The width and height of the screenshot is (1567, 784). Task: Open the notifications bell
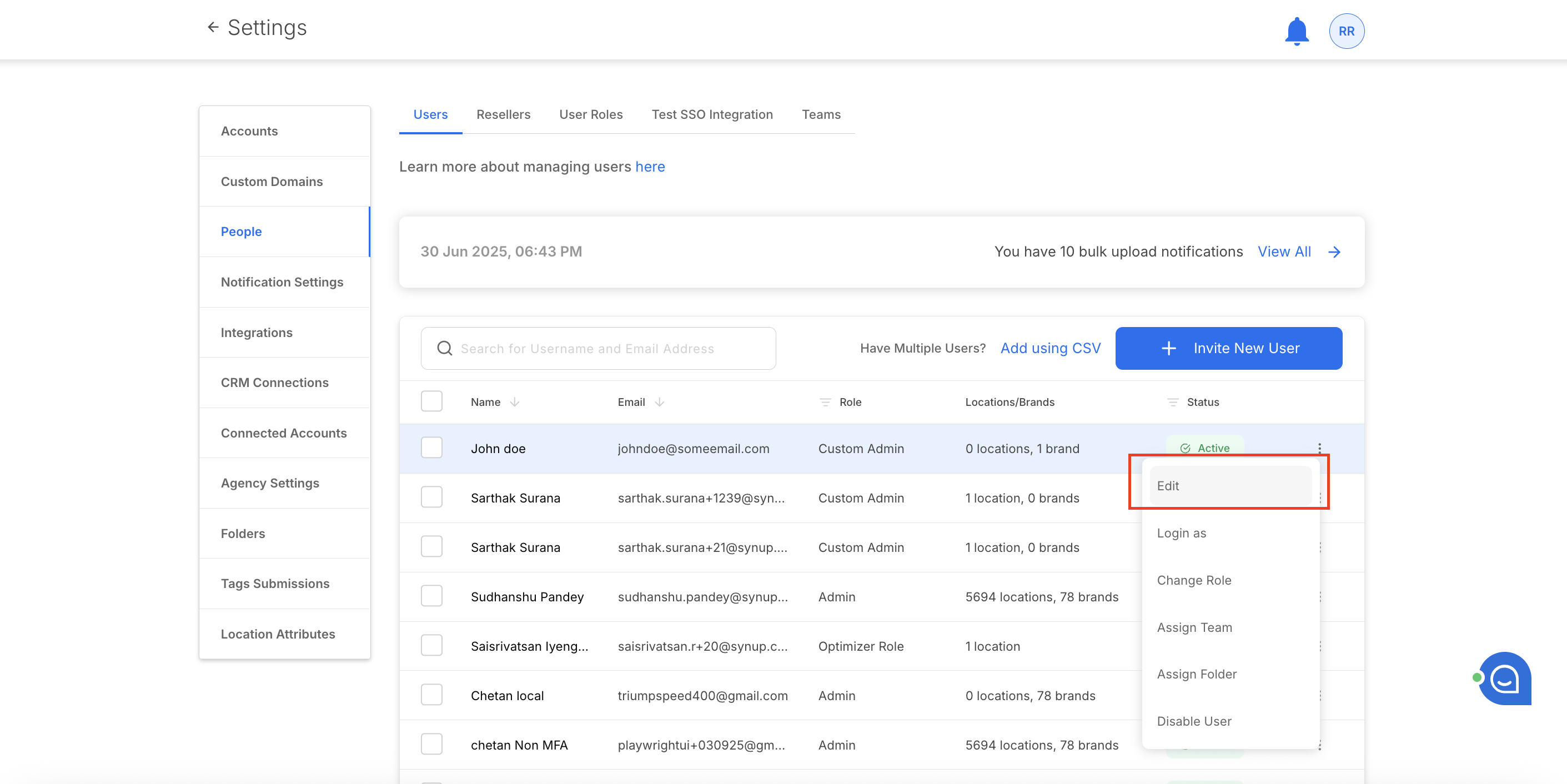(x=1297, y=31)
